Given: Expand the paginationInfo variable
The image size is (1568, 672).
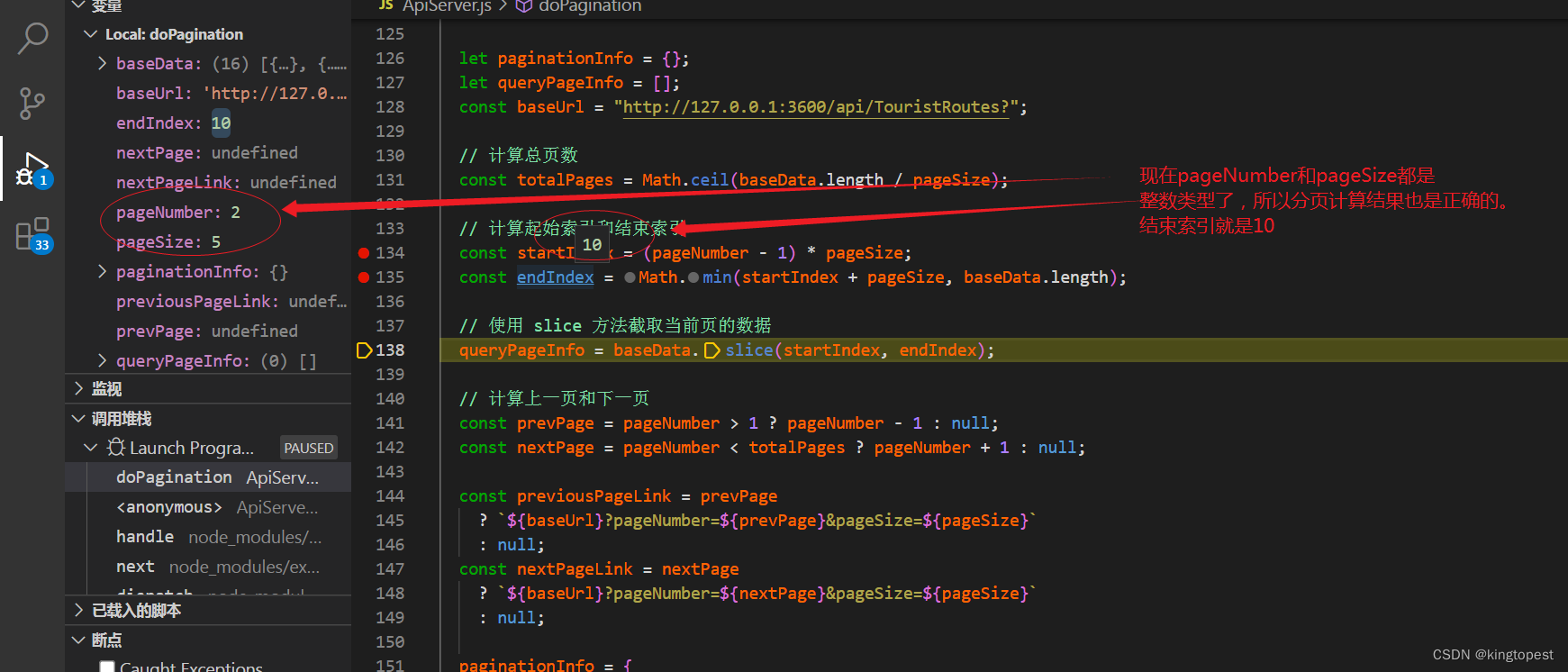Looking at the screenshot, I should [102, 272].
